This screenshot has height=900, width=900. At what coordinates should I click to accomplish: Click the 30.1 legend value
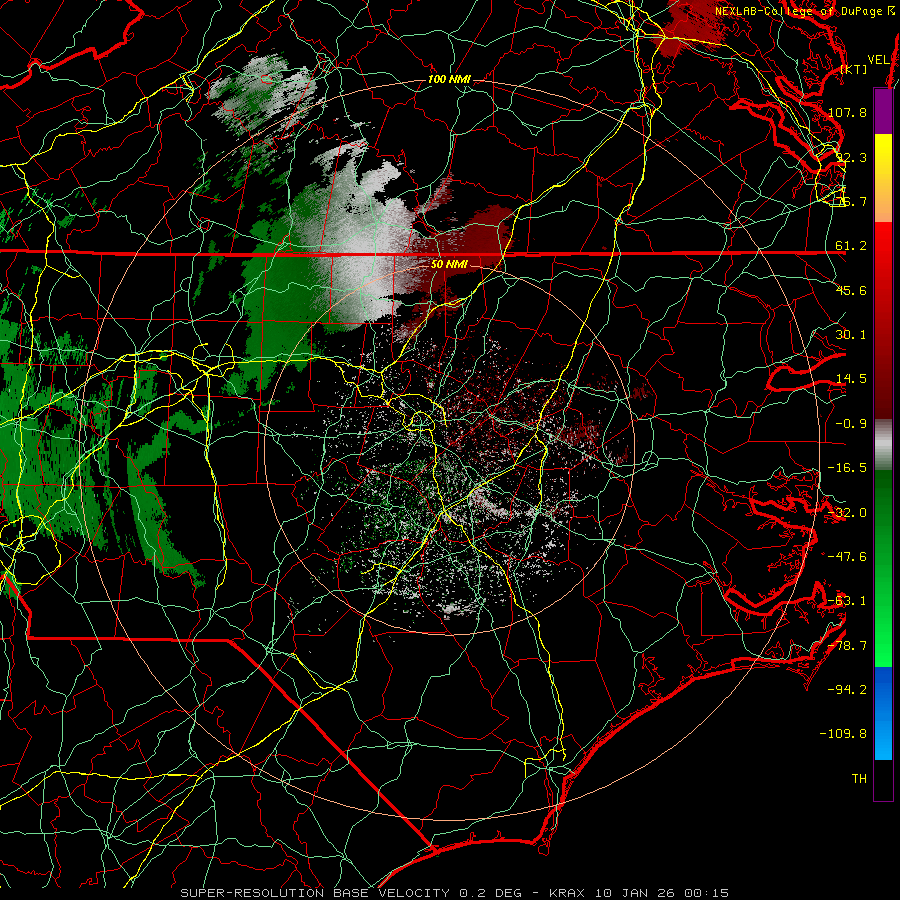point(851,335)
